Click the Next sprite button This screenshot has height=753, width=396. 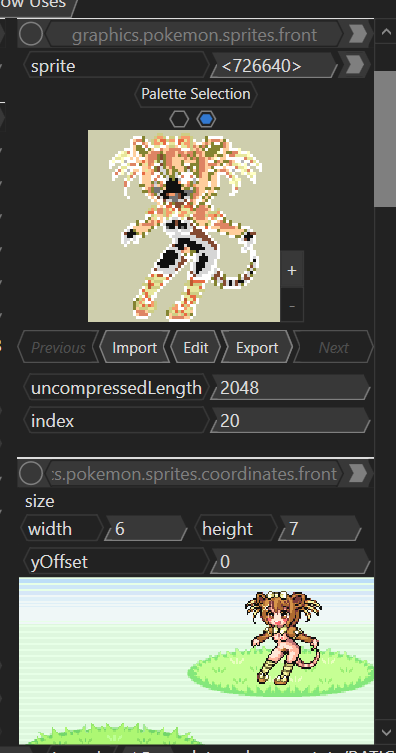point(334,347)
